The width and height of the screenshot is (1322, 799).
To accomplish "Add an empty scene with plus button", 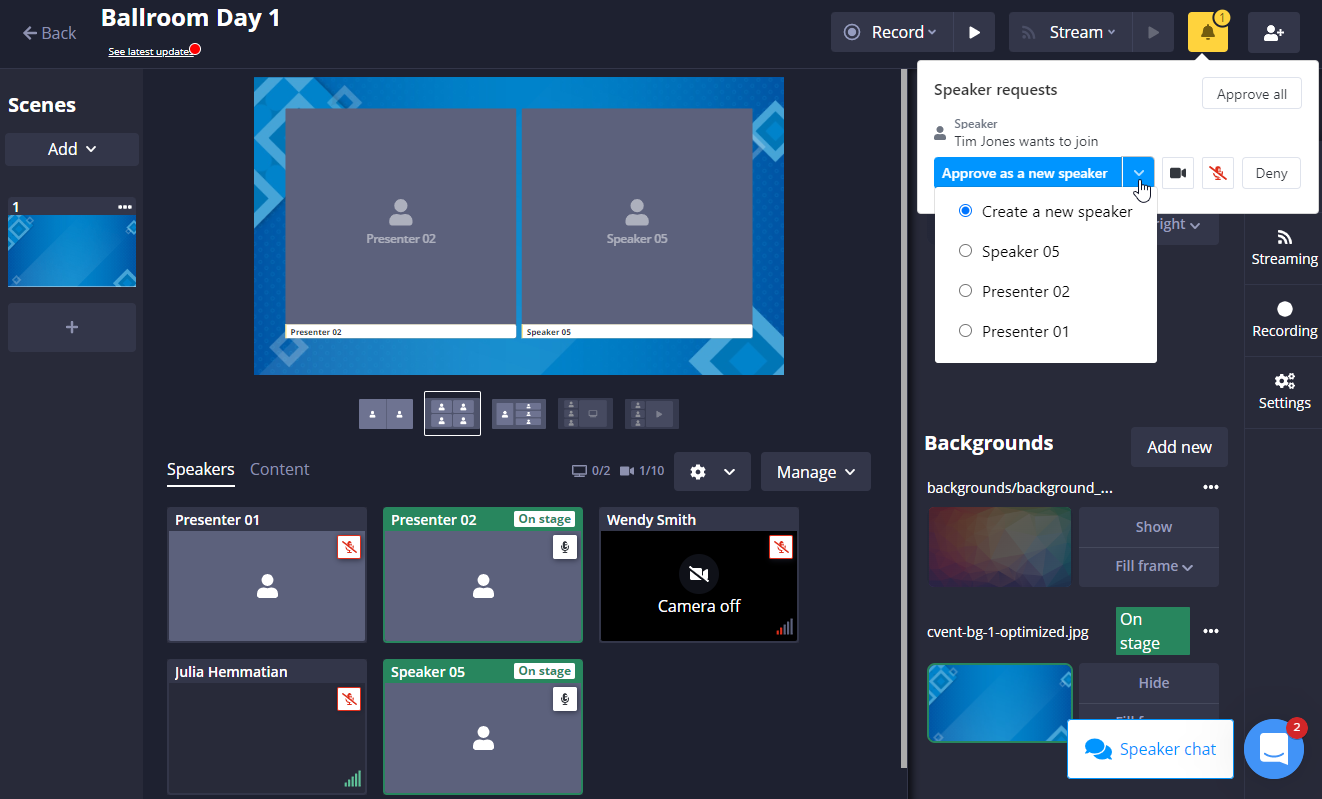I will [x=71, y=327].
